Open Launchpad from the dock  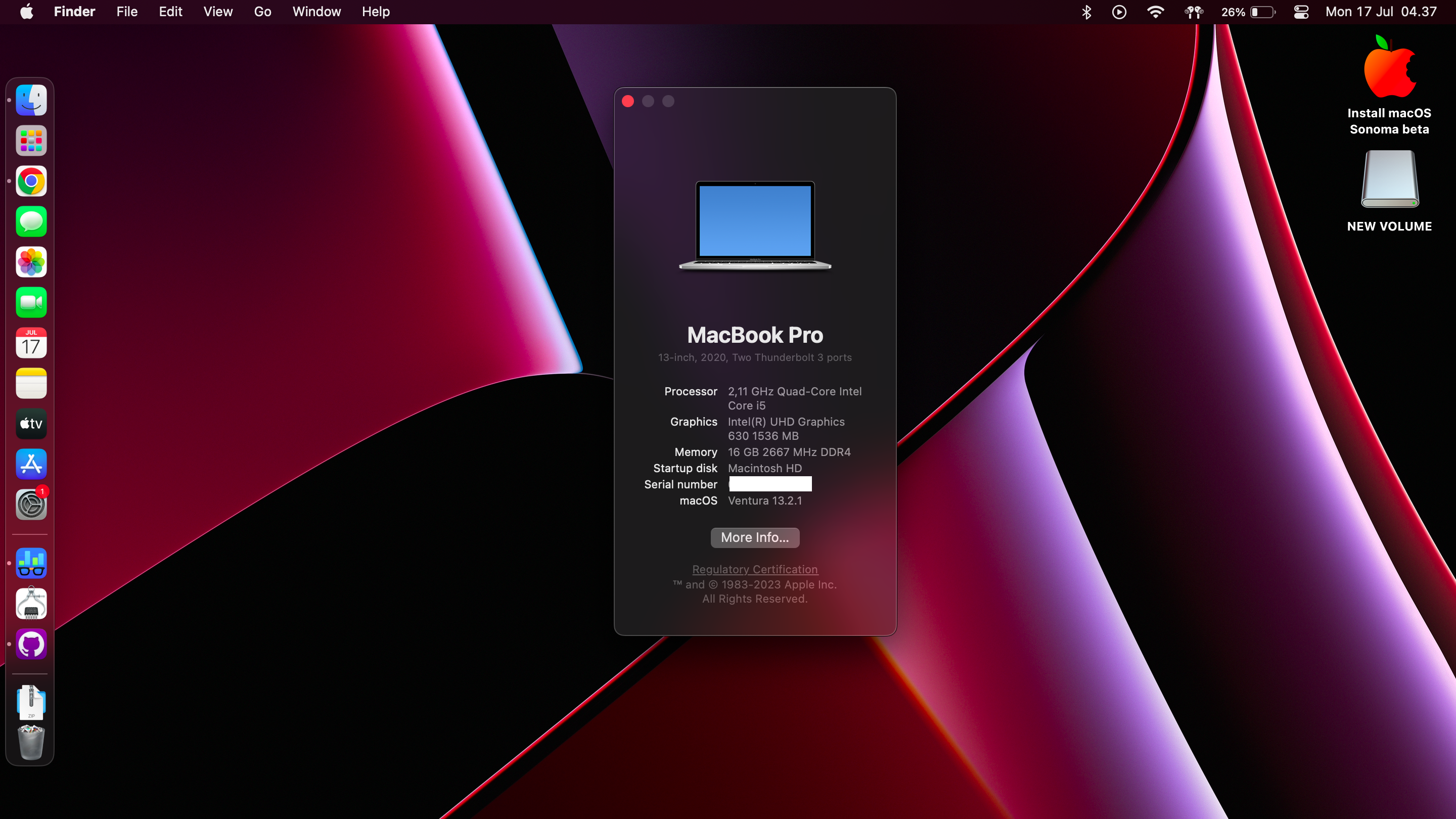point(31,141)
